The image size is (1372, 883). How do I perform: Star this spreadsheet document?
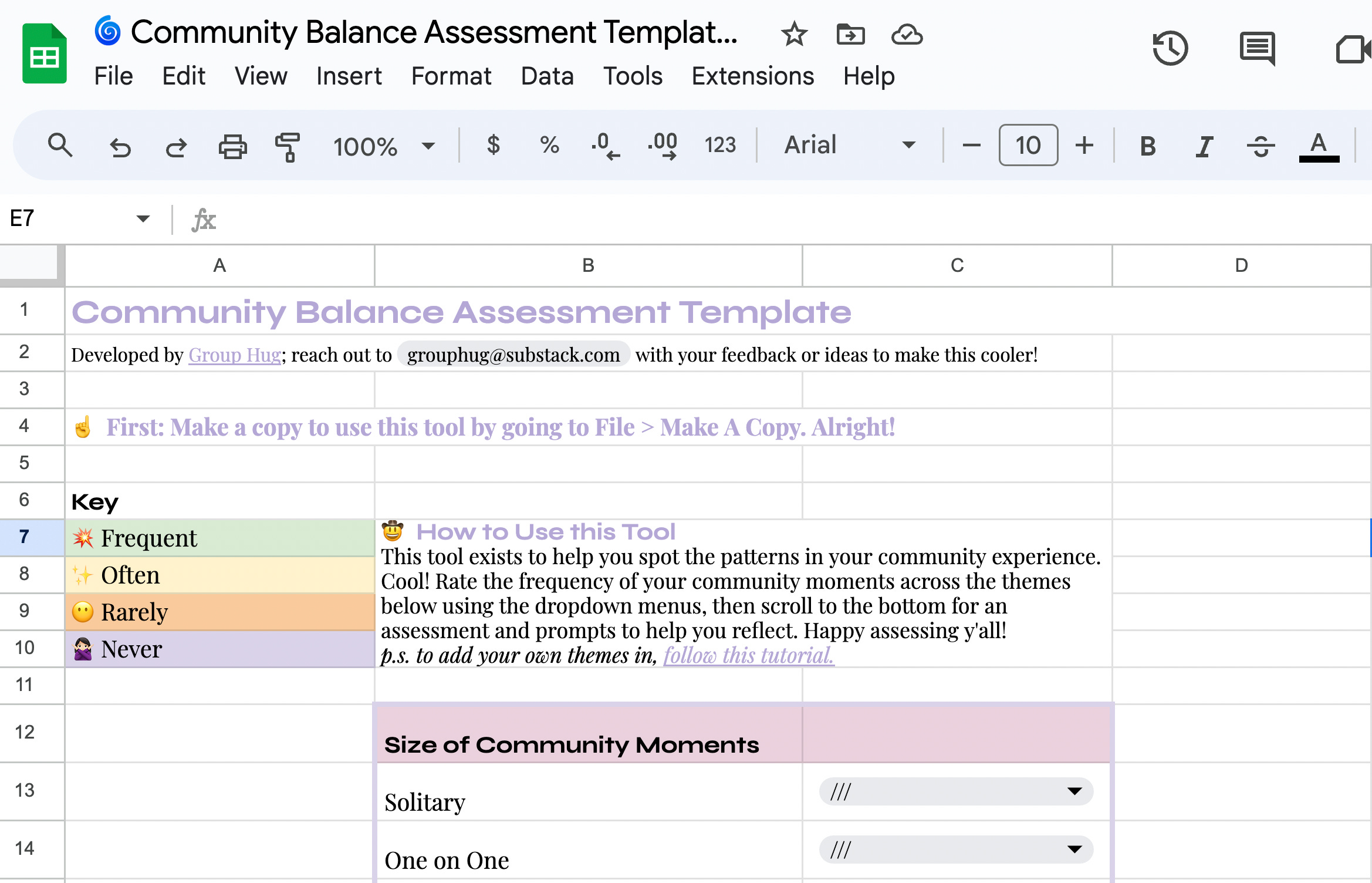point(794,35)
